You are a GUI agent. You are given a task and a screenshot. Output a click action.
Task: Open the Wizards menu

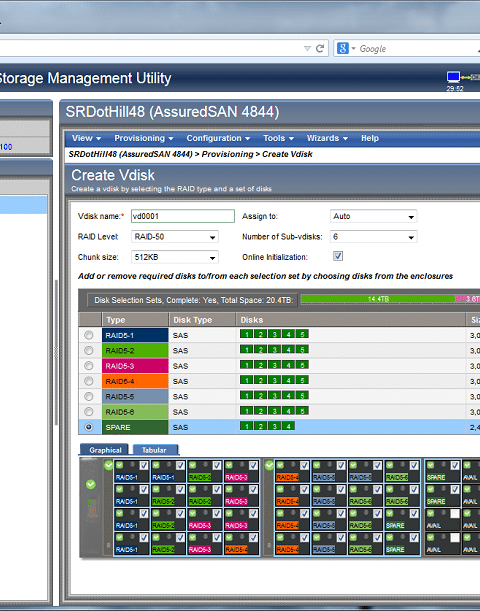[327, 138]
